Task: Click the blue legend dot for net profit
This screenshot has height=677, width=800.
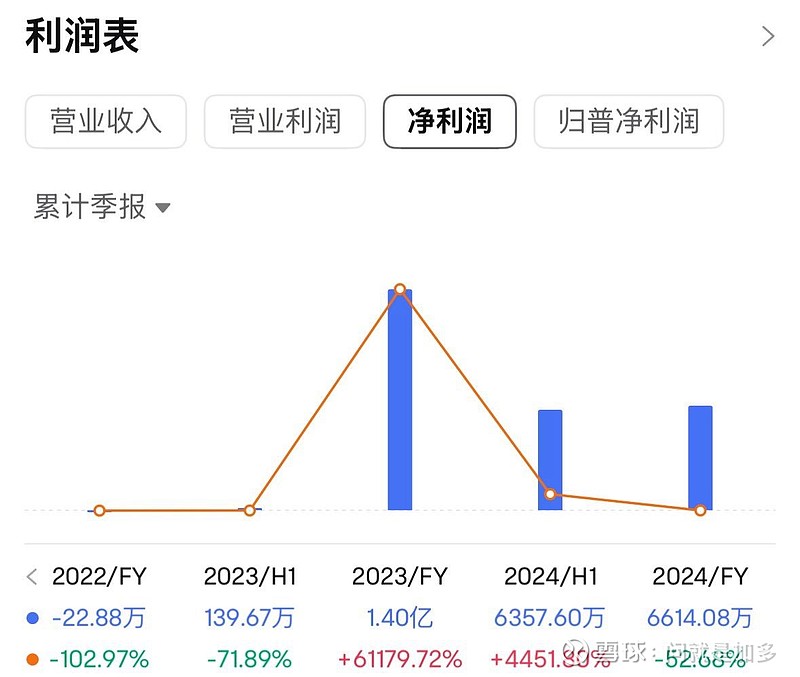Action: click(33, 618)
